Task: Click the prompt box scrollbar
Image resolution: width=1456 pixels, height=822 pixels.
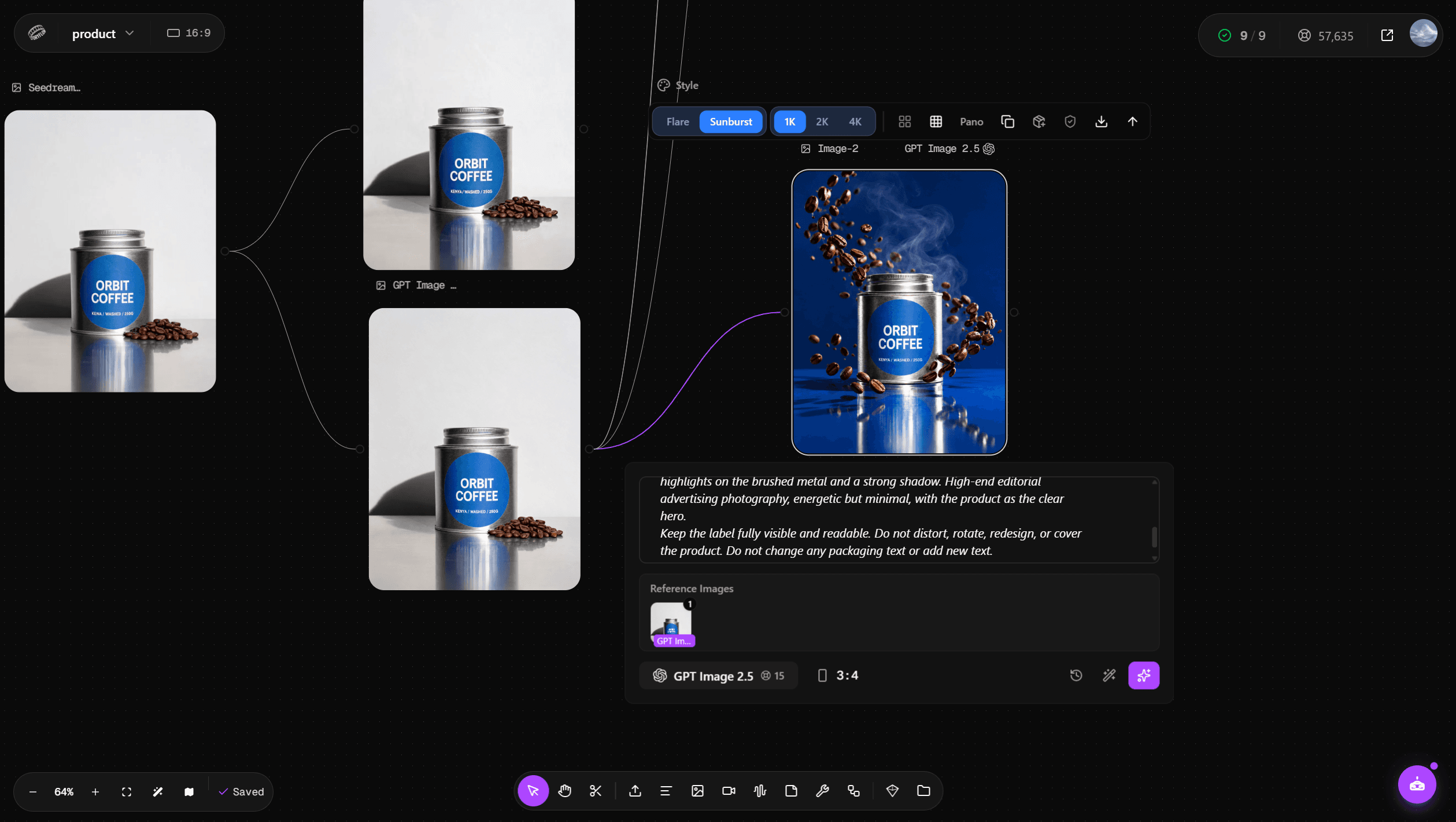Action: point(1154,537)
